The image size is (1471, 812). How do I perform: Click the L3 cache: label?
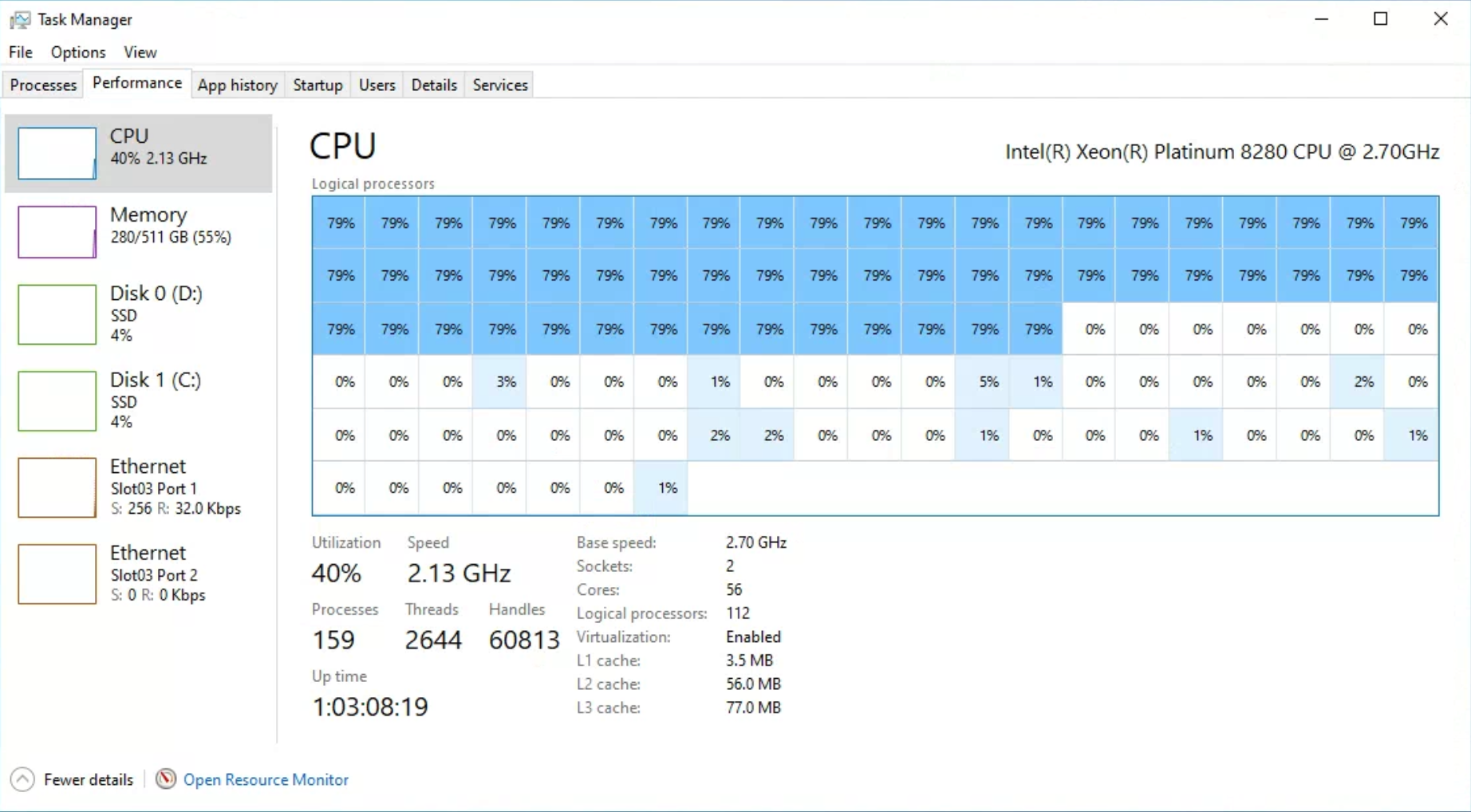[609, 708]
